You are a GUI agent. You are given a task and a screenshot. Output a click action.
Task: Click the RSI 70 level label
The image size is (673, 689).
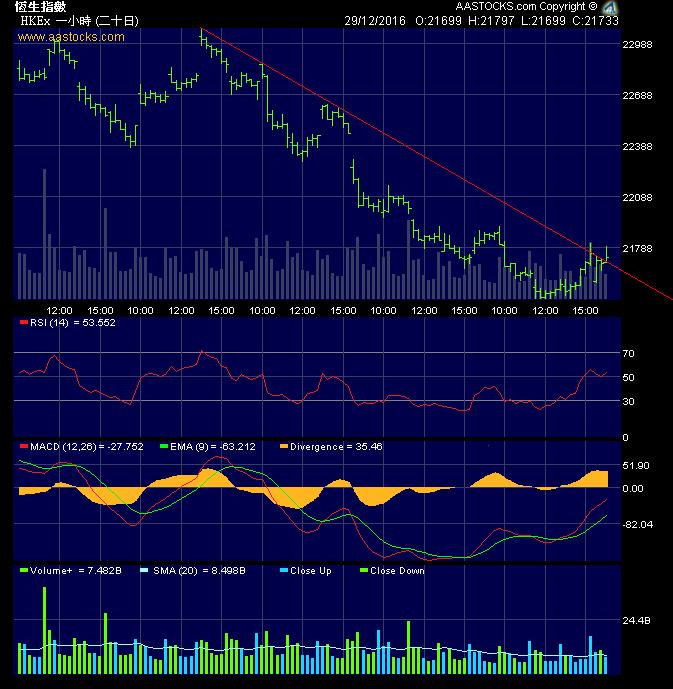(x=629, y=354)
